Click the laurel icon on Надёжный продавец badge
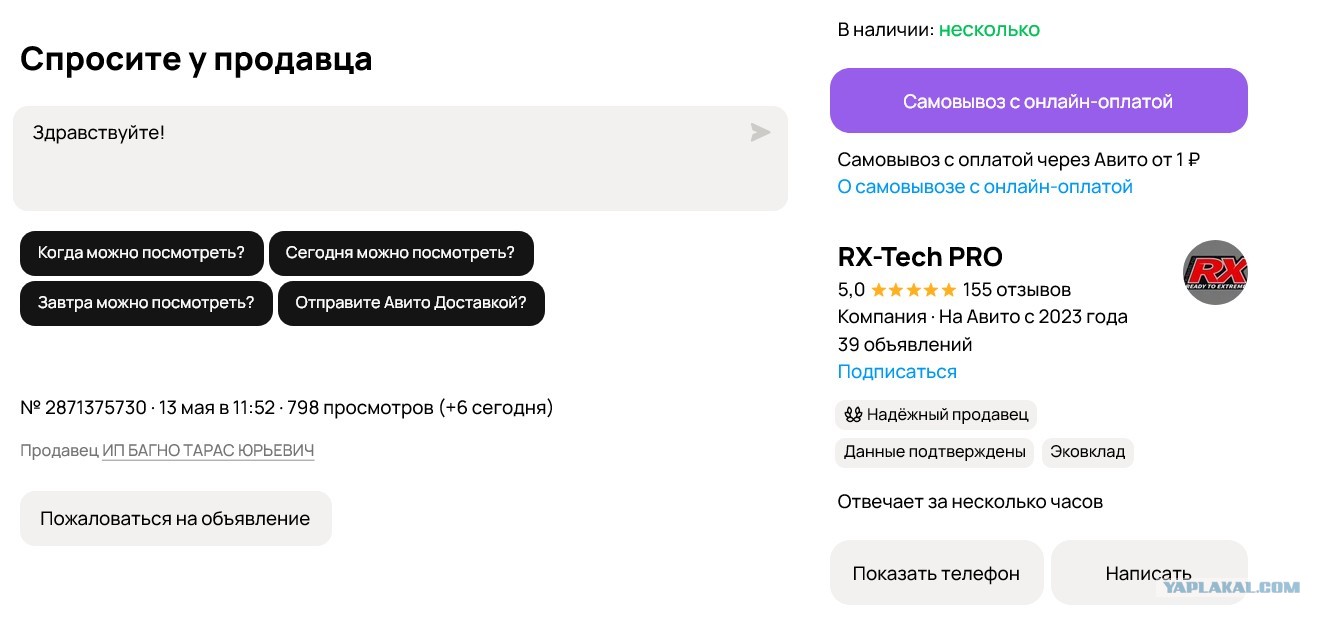The width and height of the screenshot is (1326, 617). [x=853, y=414]
